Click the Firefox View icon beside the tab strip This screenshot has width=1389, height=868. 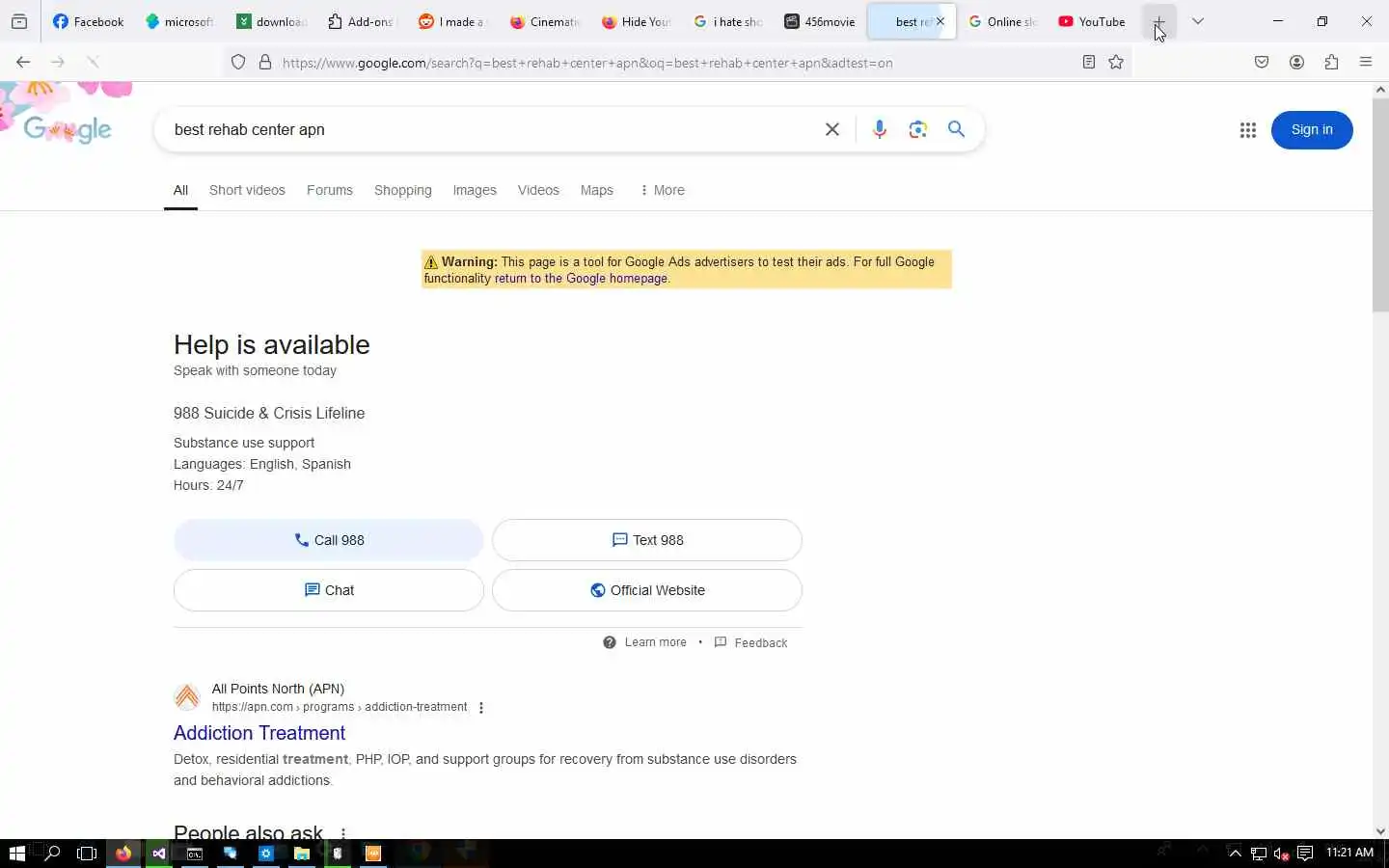[x=19, y=21]
